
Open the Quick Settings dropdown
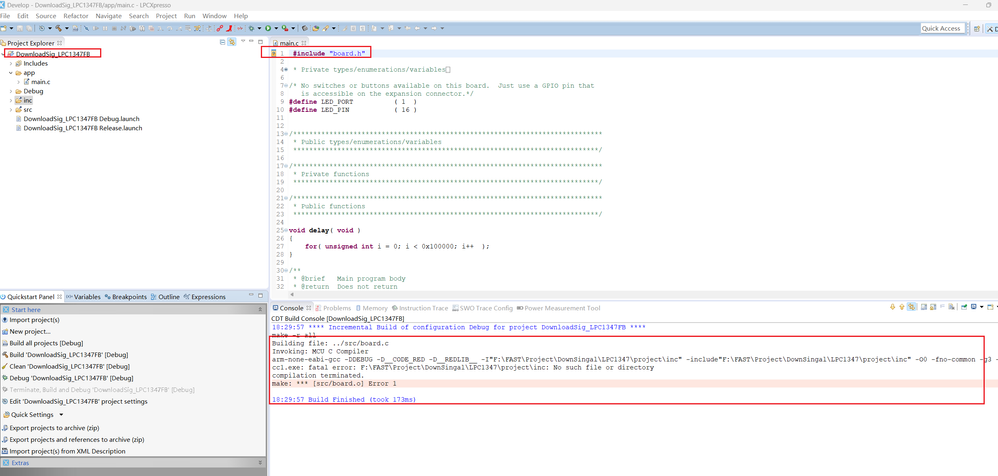point(34,414)
